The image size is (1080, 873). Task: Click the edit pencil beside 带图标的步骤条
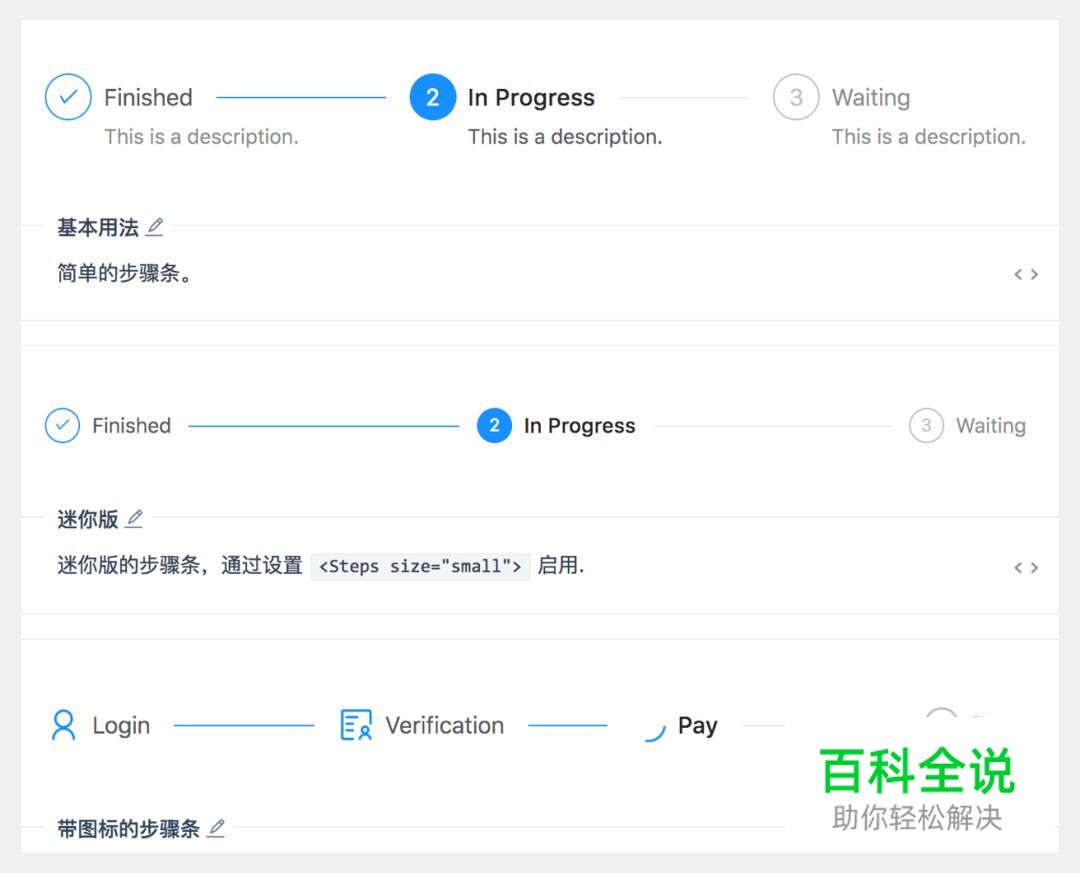218,828
